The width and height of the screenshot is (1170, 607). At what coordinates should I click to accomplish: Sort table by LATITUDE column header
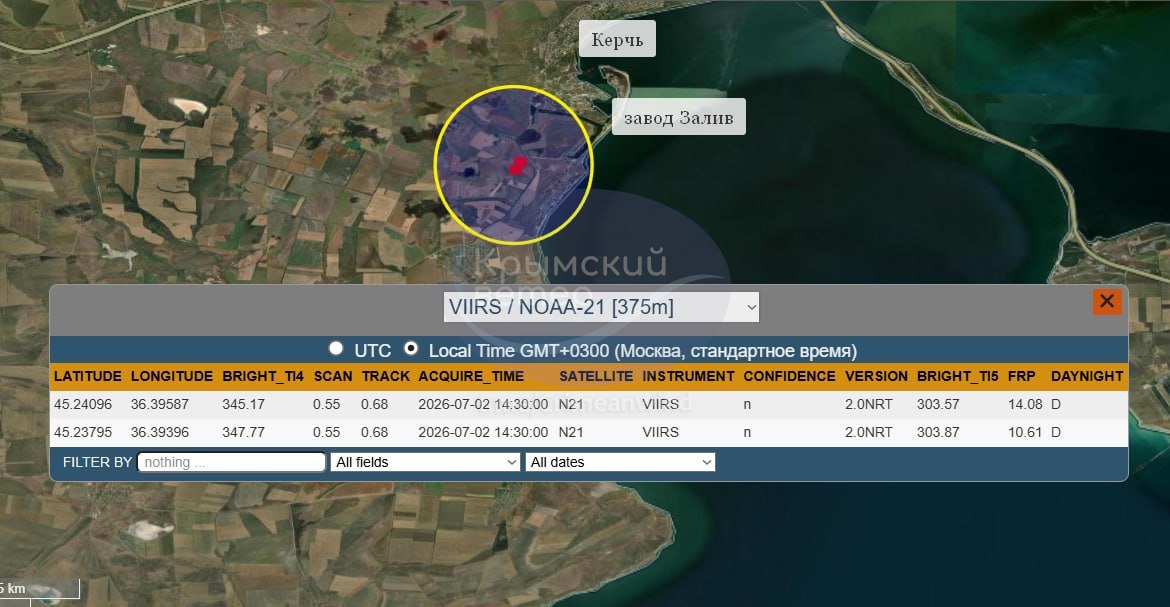coord(87,376)
